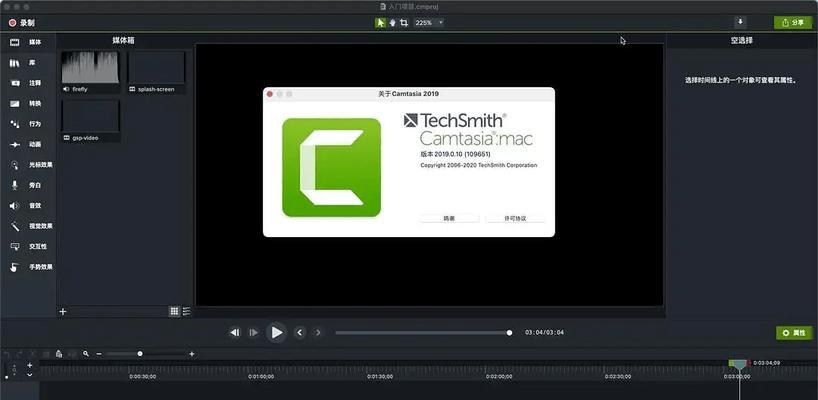Click the 录制 record button
The width and height of the screenshot is (818, 400).
(21, 23)
